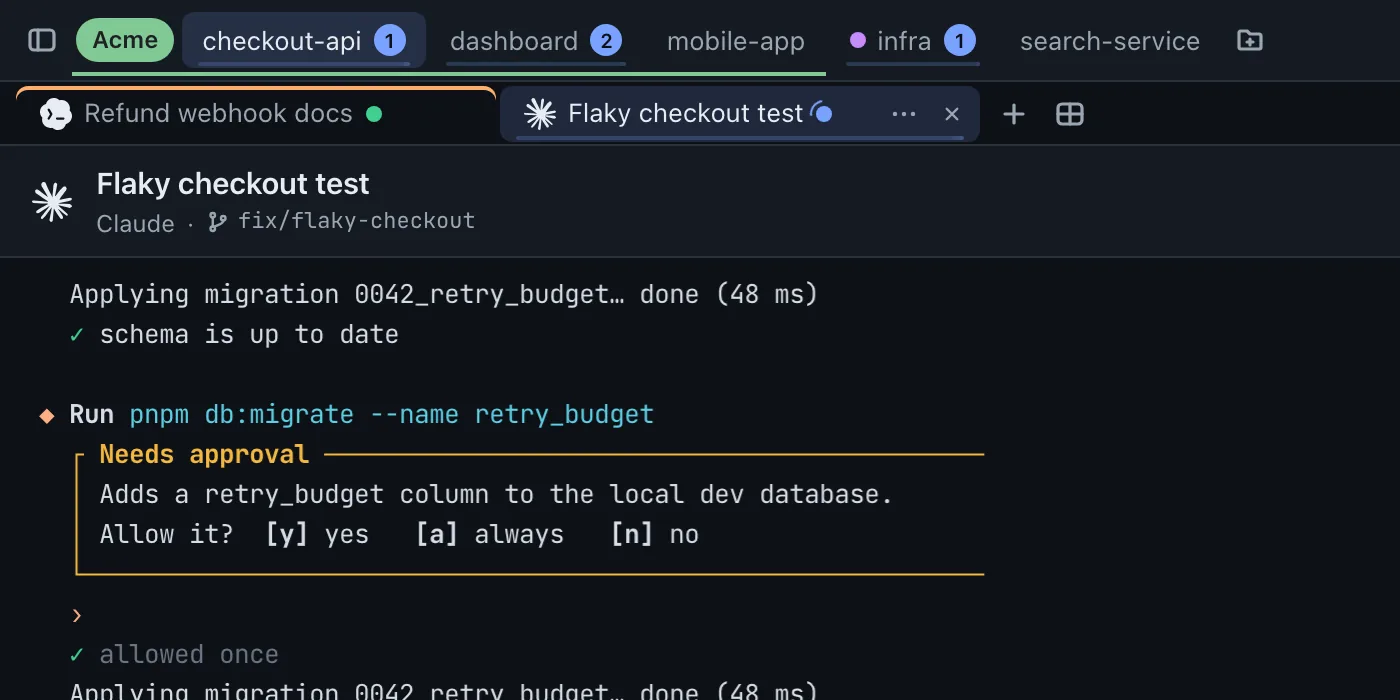Click the fix/flaky-checkout branch name
Screen dimensions: 1400x700
point(356,221)
